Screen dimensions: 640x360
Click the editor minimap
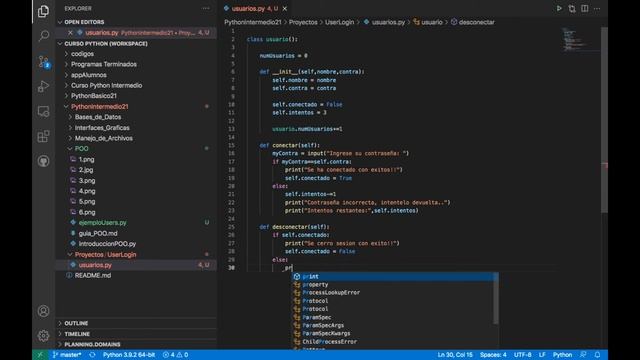point(580,40)
